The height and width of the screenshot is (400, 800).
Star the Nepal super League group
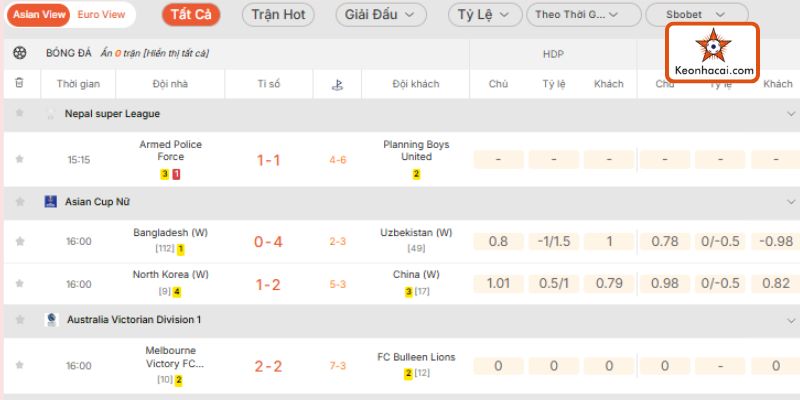pos(19,114)
